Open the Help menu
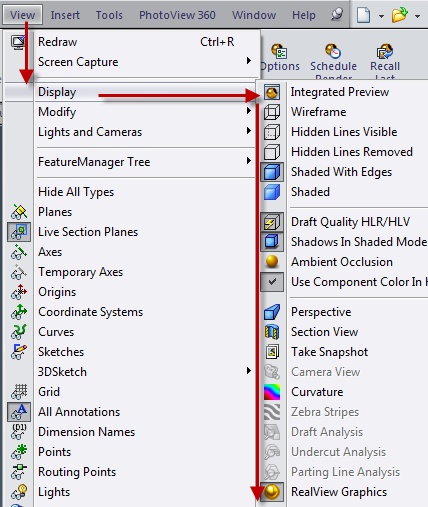Screen dimensions: 428x507 click(x=304, y=15)
